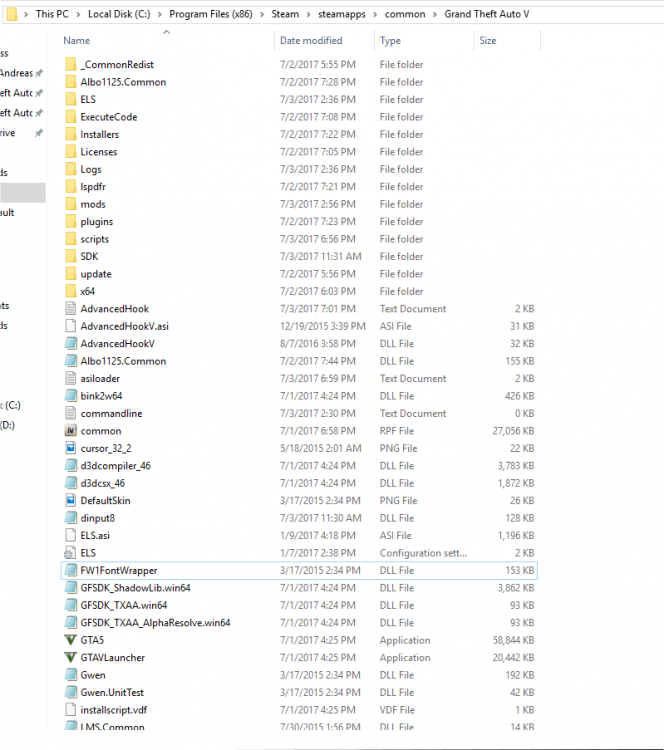Select the plugins folder name
664x750 pixels.
click(97, 221)
